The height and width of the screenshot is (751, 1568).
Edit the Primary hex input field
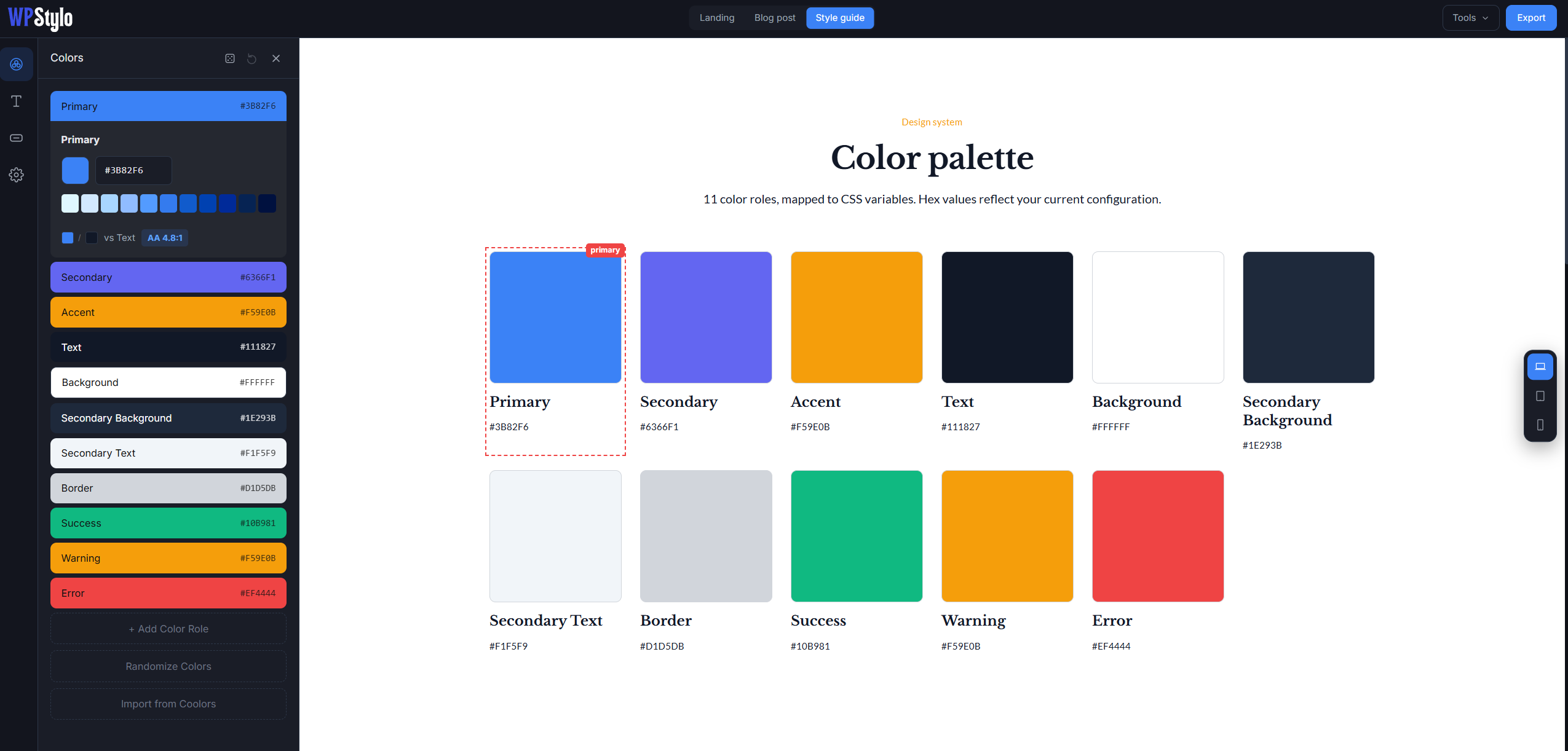click(x=133, y=170)
